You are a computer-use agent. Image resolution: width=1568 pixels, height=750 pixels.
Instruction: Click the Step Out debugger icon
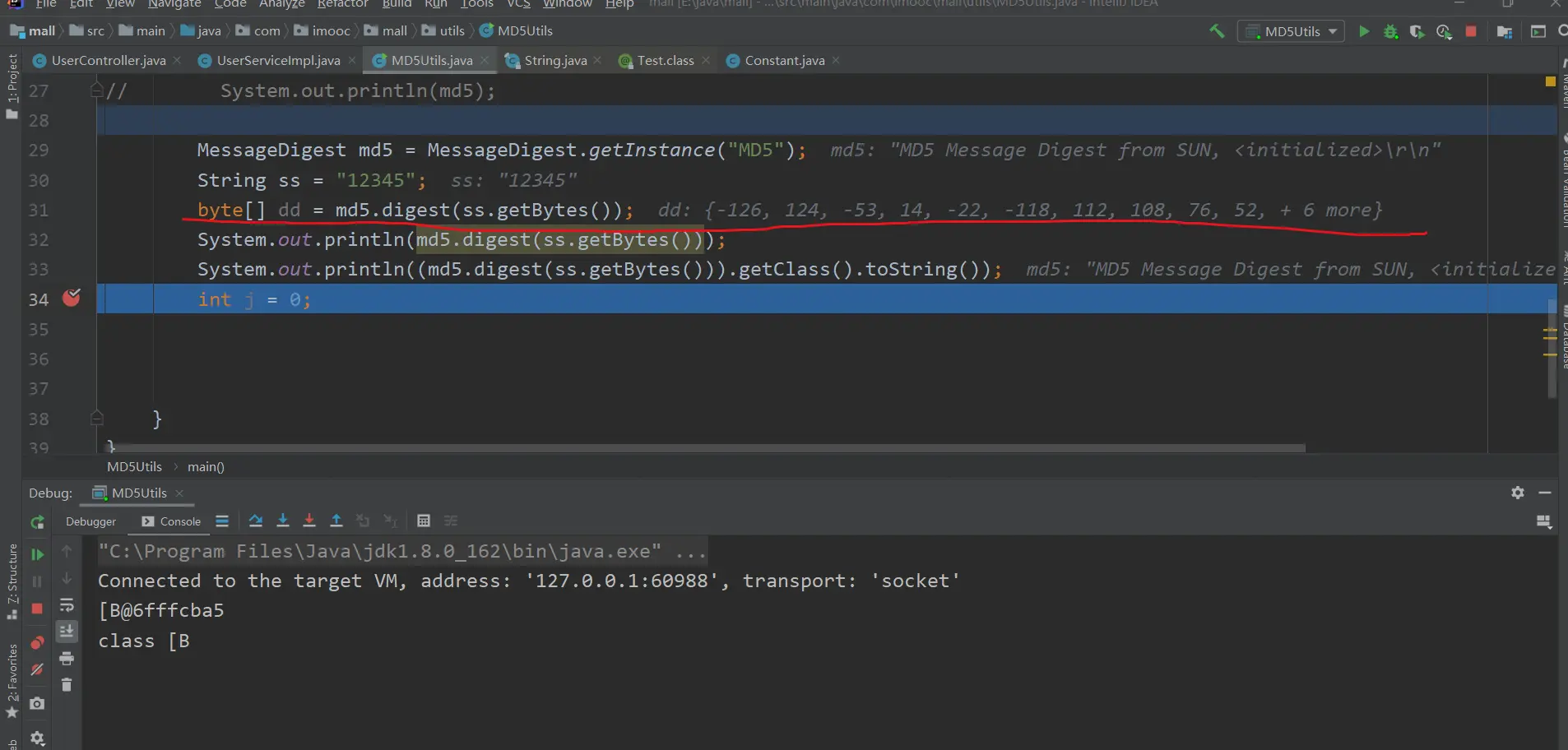[336, 521]
